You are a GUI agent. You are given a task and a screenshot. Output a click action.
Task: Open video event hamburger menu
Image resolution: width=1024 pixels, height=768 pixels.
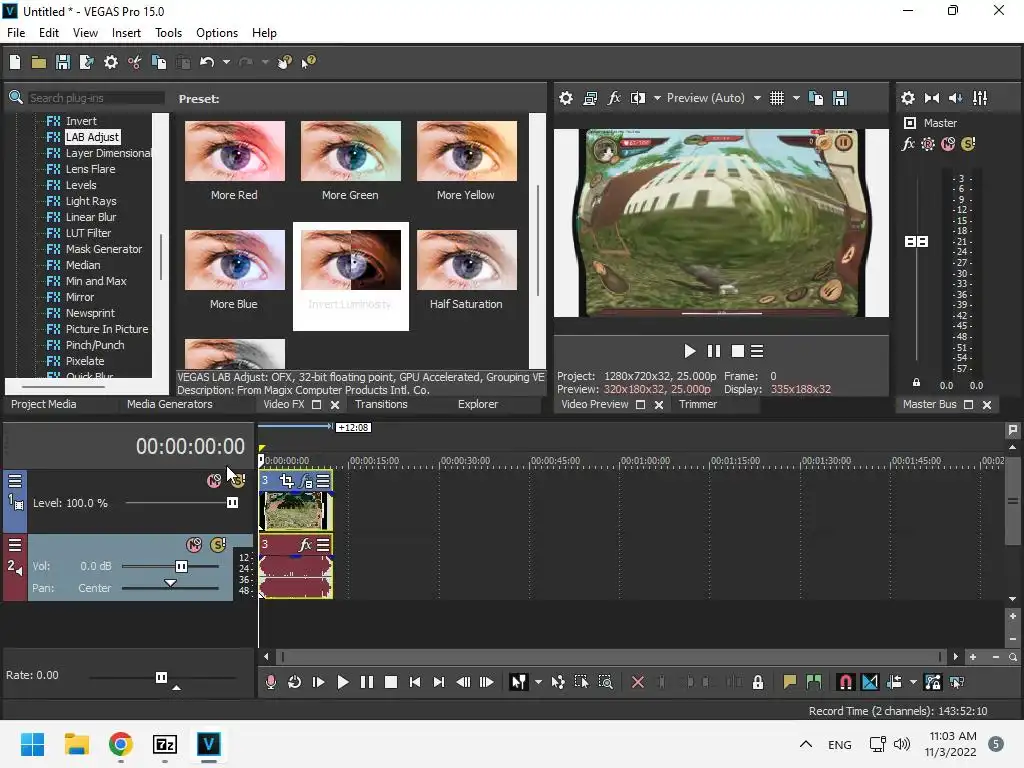323,481
